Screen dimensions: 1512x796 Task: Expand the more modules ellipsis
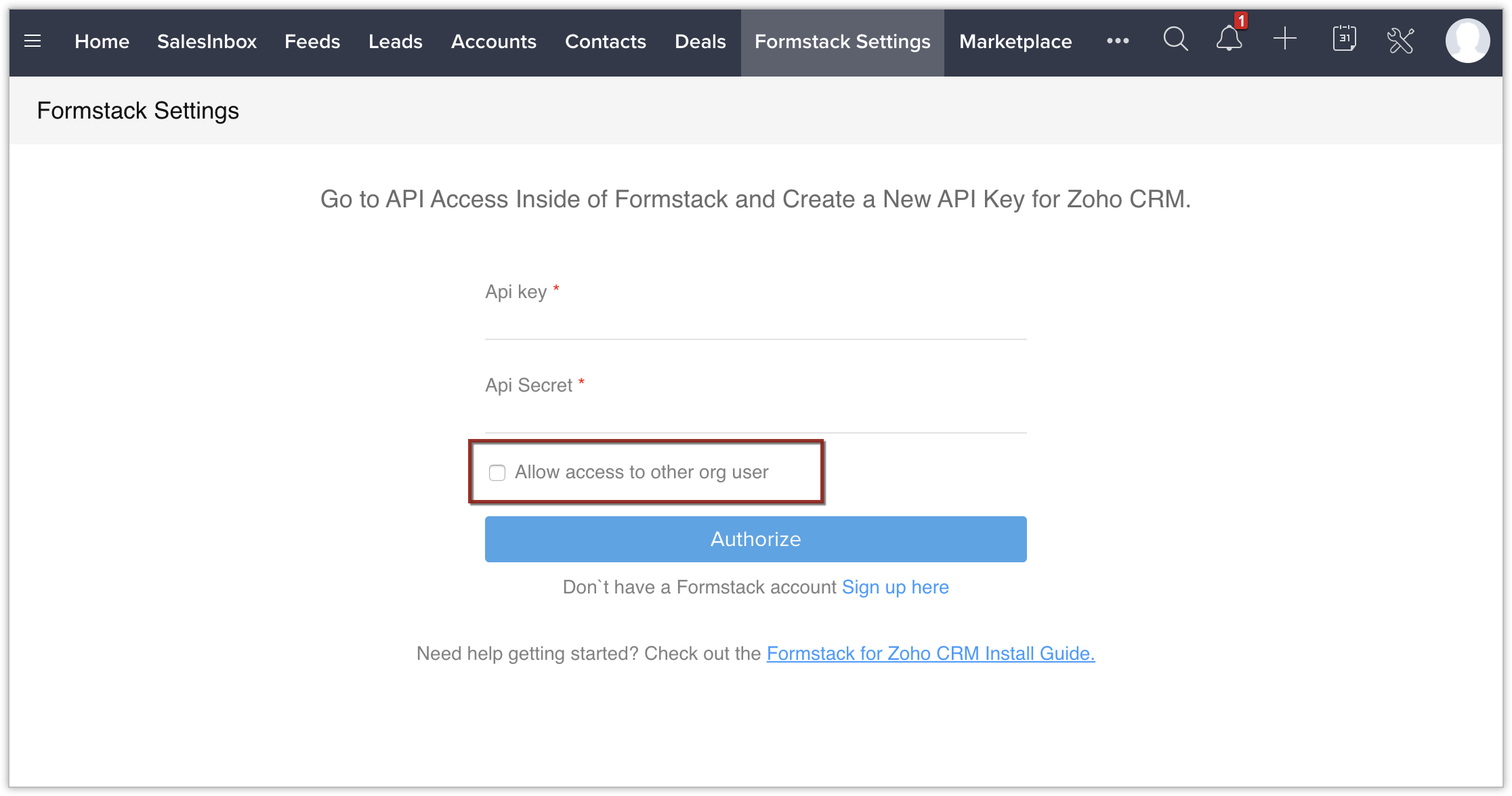point(1118,41)
